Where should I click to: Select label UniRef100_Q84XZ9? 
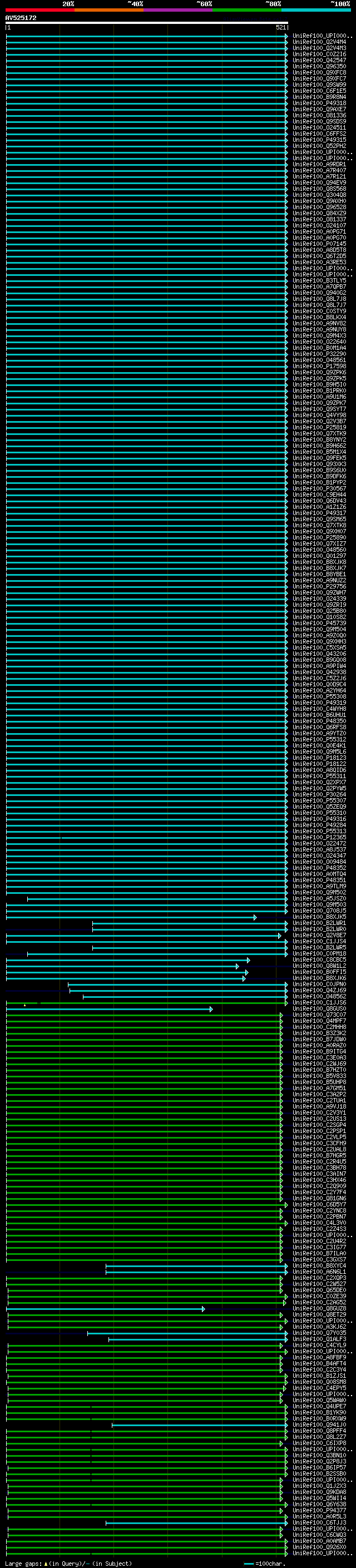(319, 213)
